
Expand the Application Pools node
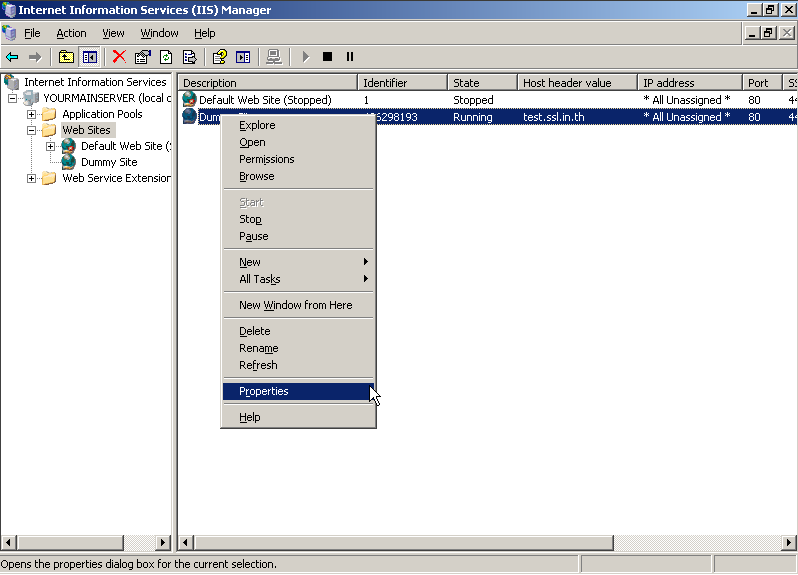(x=32, y=114)
